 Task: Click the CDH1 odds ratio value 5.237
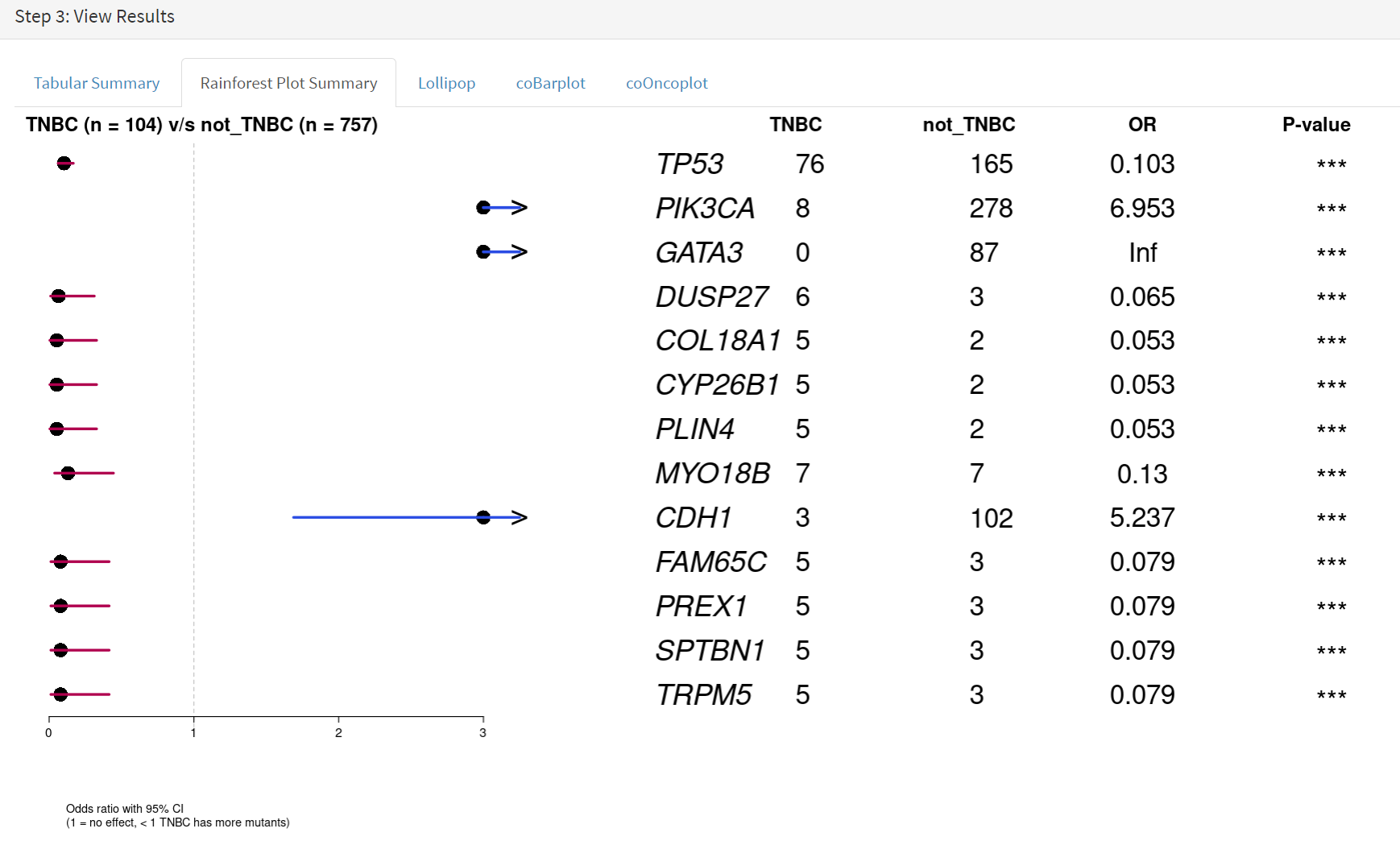(x=1142, y=518)
